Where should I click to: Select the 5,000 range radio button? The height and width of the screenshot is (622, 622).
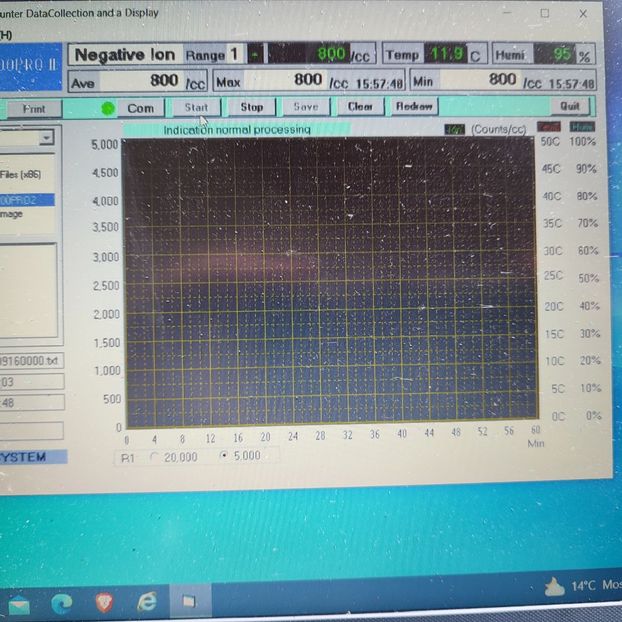pos(222,456)
